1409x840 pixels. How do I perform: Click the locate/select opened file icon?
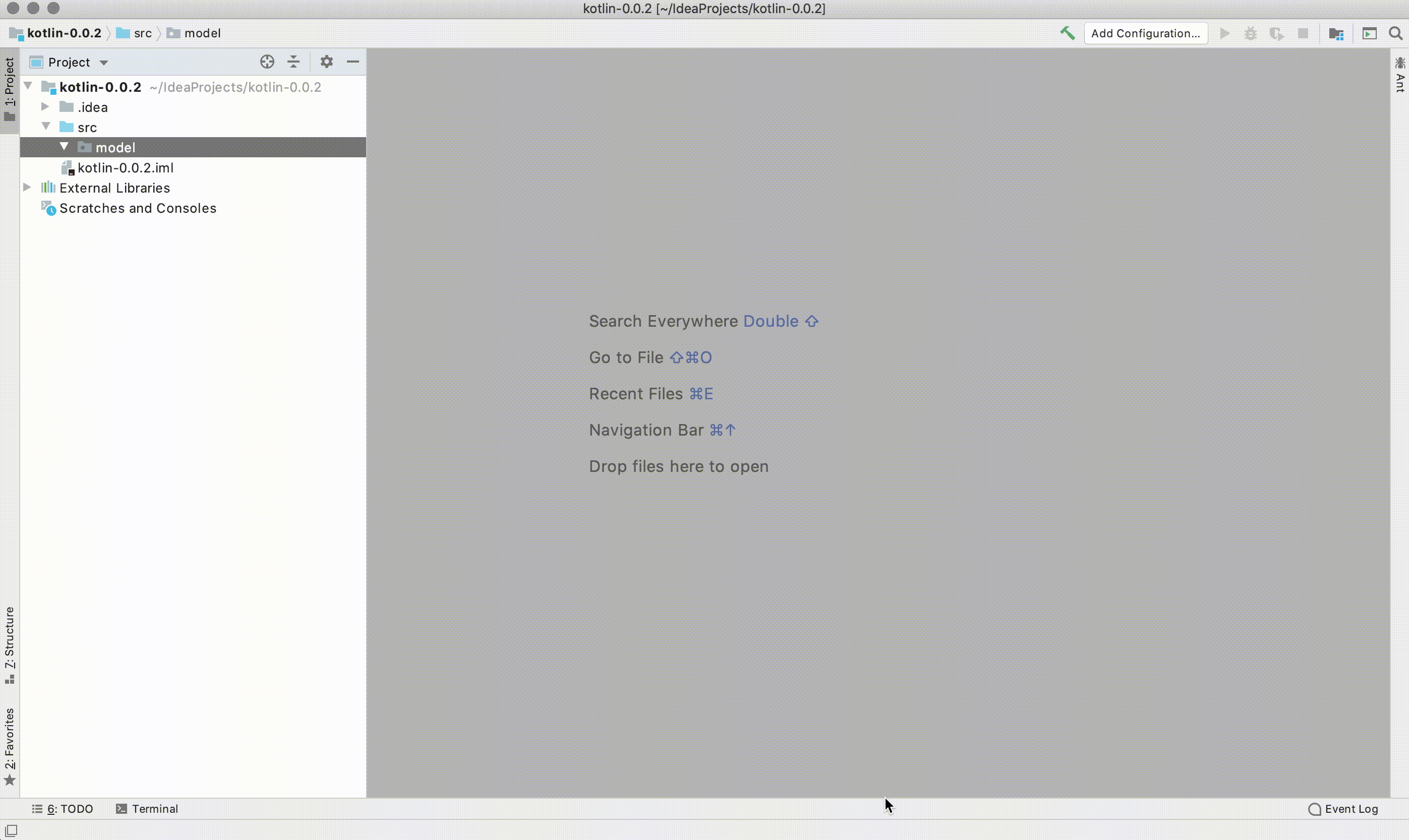pos(267,62)
